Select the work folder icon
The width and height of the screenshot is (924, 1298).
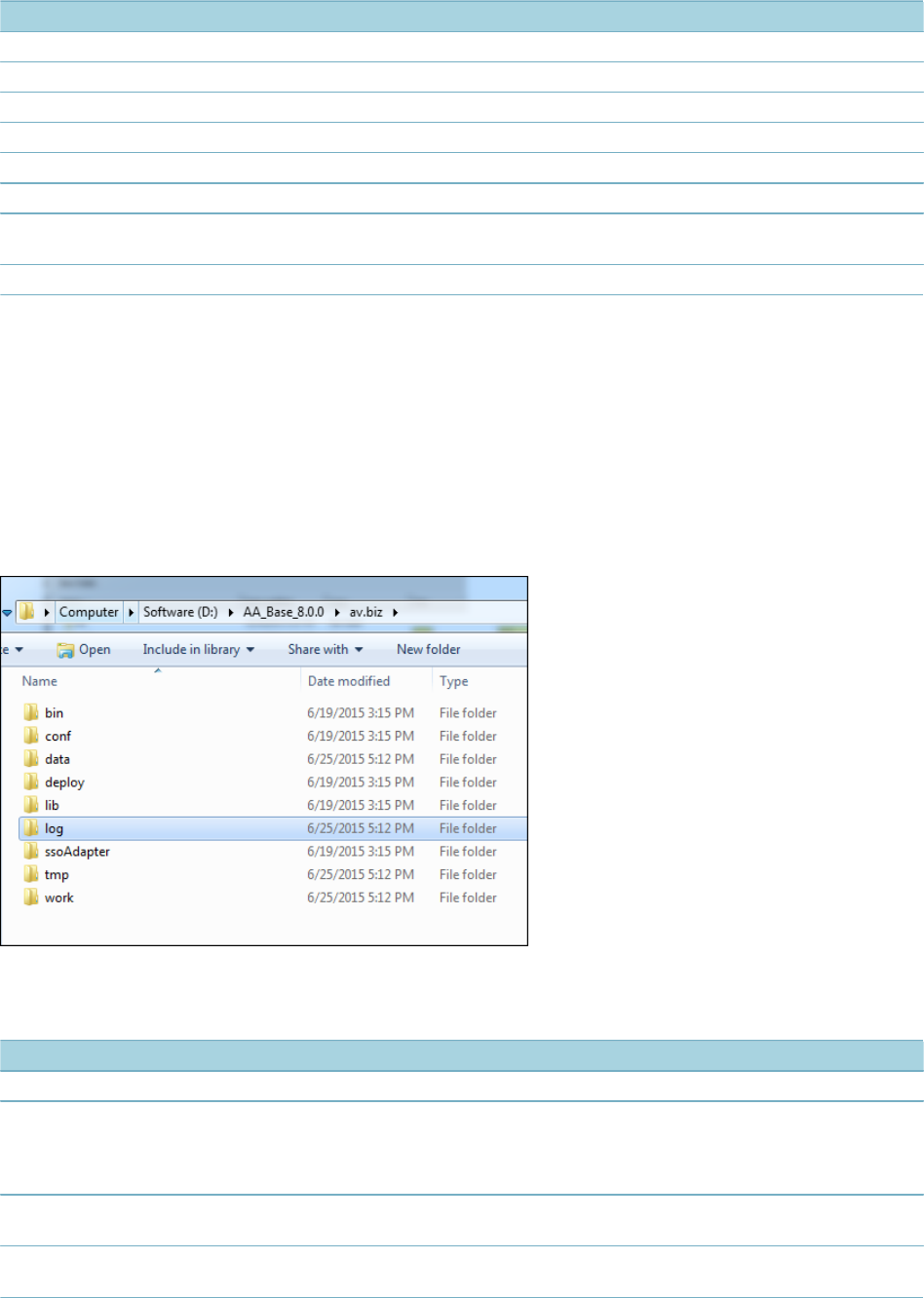[31, 897]
